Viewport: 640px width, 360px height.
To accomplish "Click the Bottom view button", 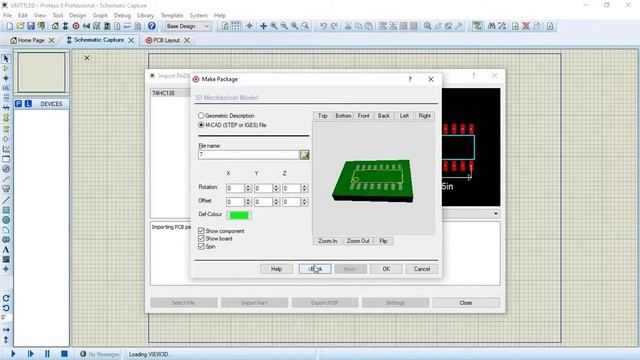I will (x=343, y=116).
